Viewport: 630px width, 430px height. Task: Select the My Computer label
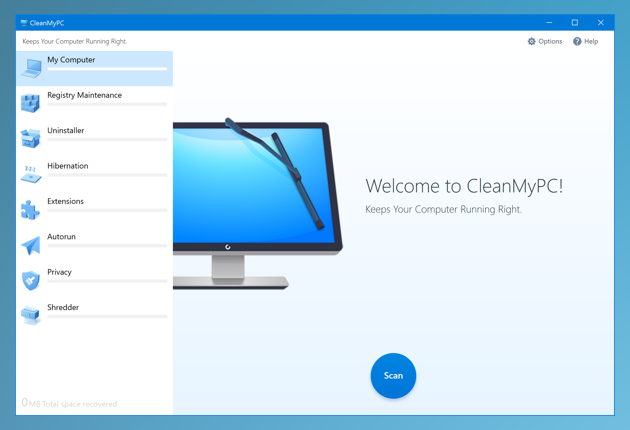pos(71,60)
